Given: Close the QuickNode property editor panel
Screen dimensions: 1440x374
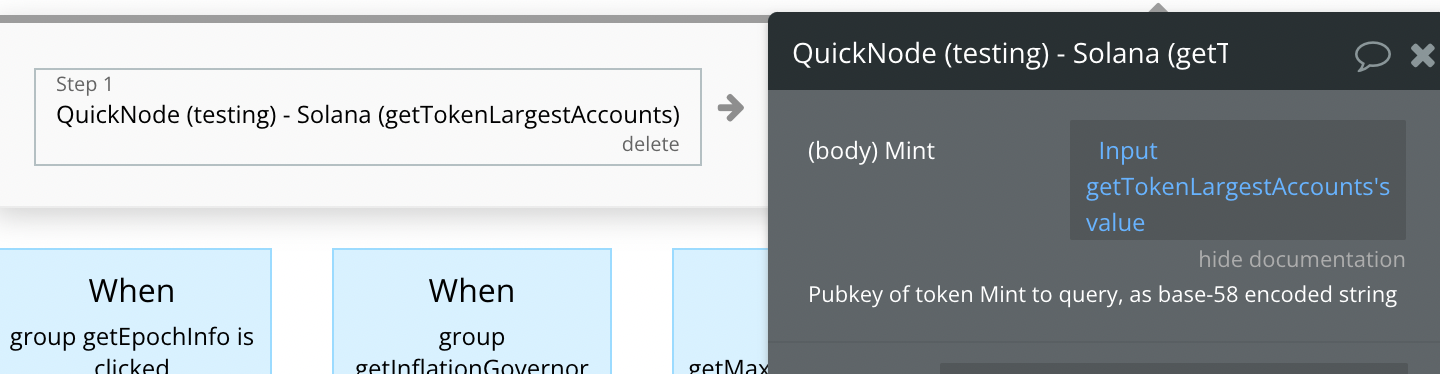Looking at the screenshot, I should 1422,55.
